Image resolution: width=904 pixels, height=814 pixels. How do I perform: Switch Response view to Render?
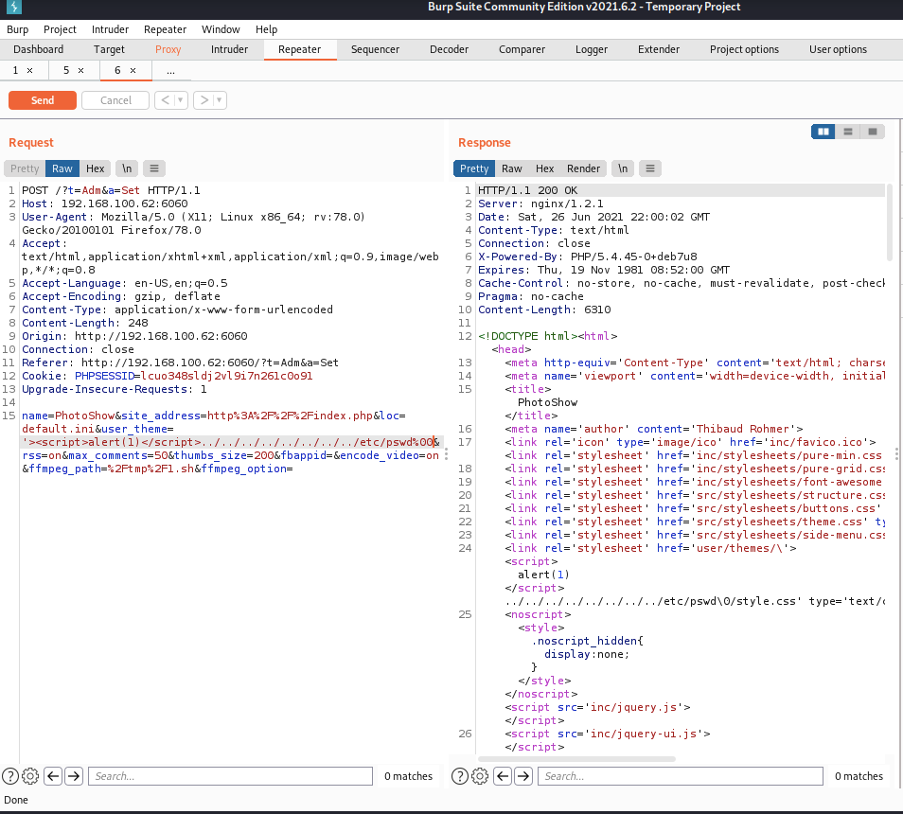[583, 168]
